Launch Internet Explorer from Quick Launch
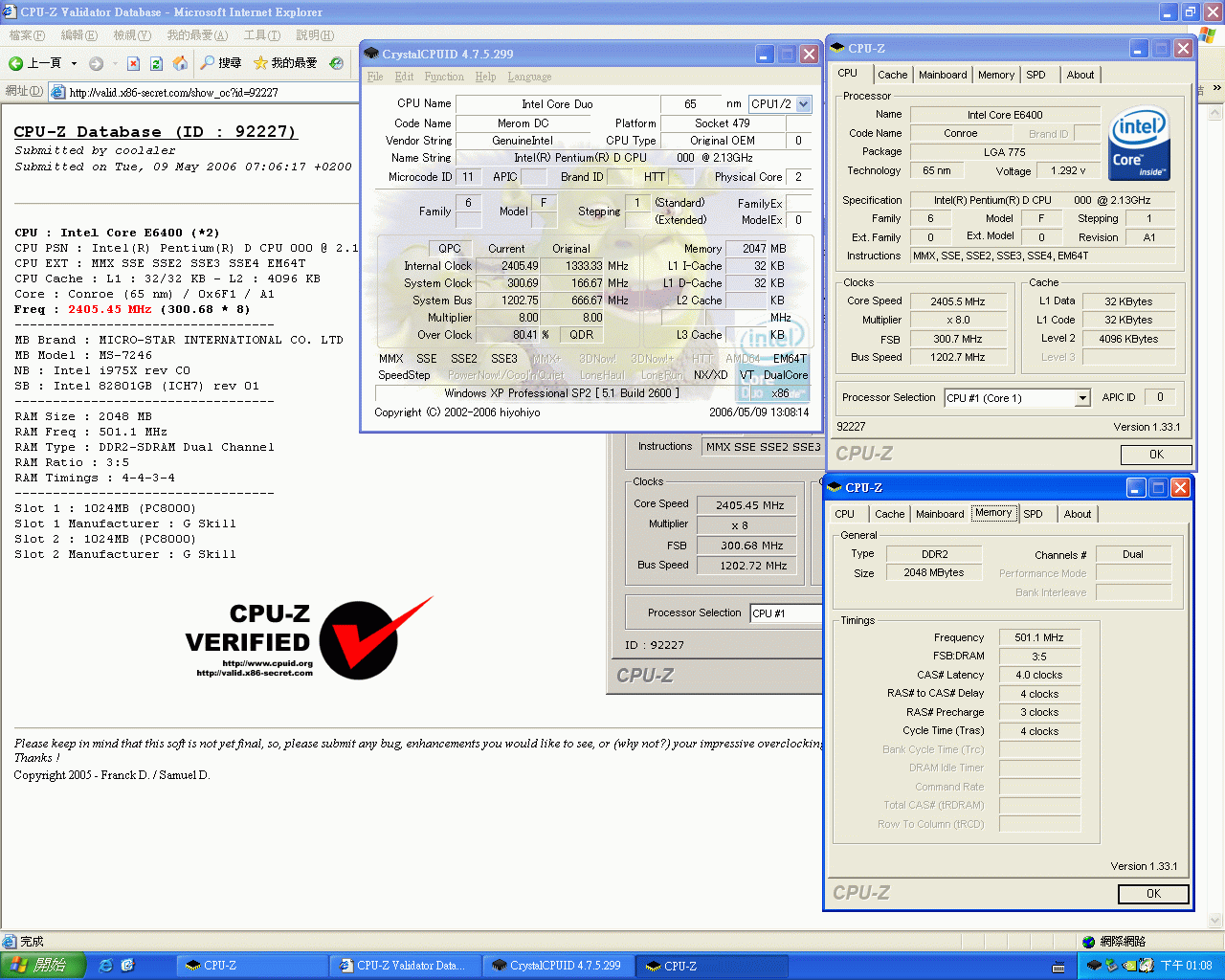 coord(106,966)
